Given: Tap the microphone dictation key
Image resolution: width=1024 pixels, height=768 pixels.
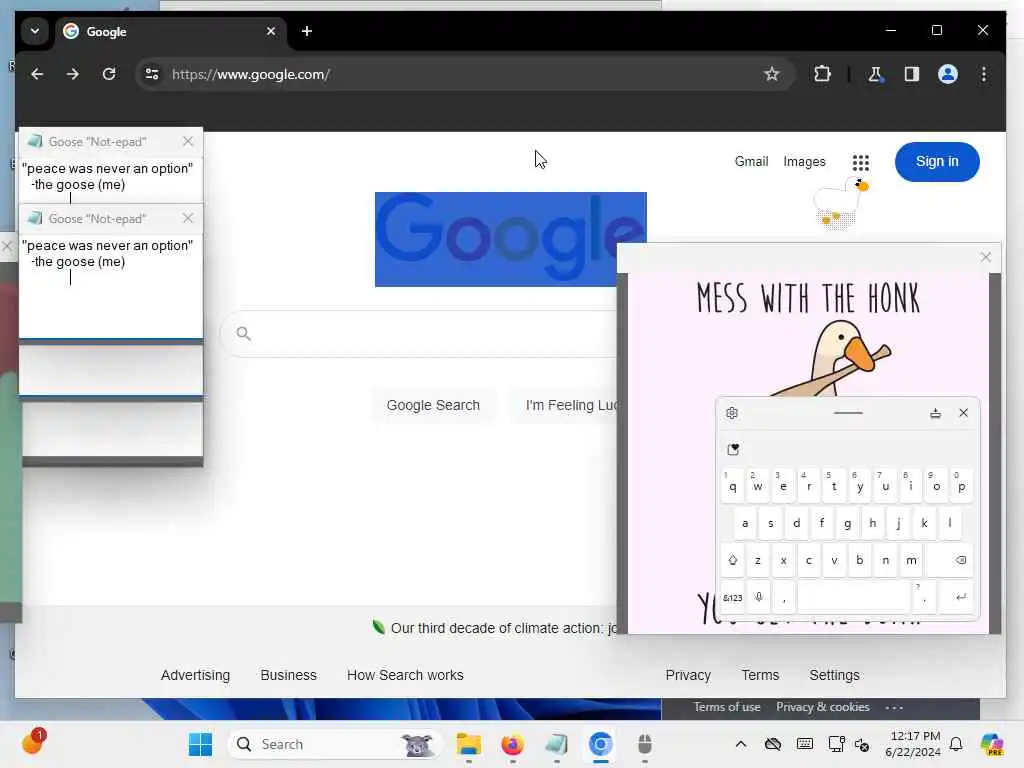Looking at the screenshot, I should pyautogui.click(x=758, y=597).
